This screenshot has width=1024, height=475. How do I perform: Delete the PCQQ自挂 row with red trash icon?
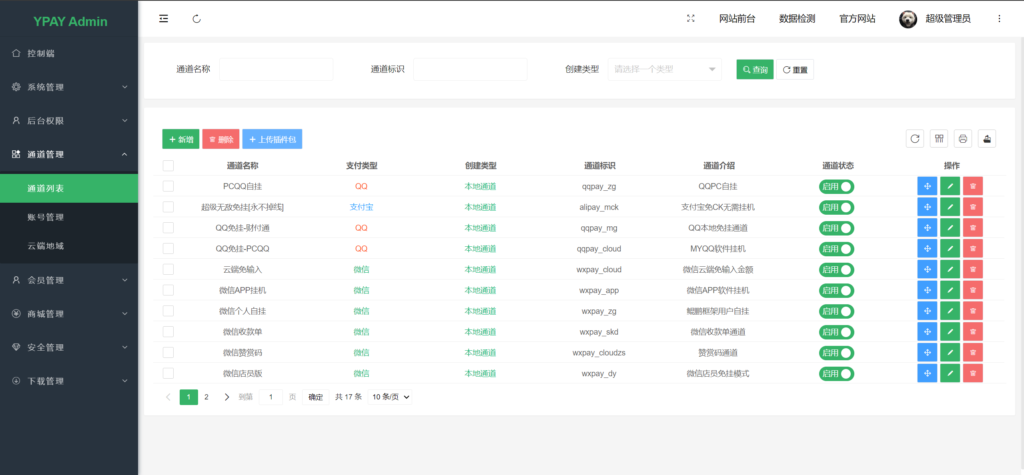coord(972,186)
